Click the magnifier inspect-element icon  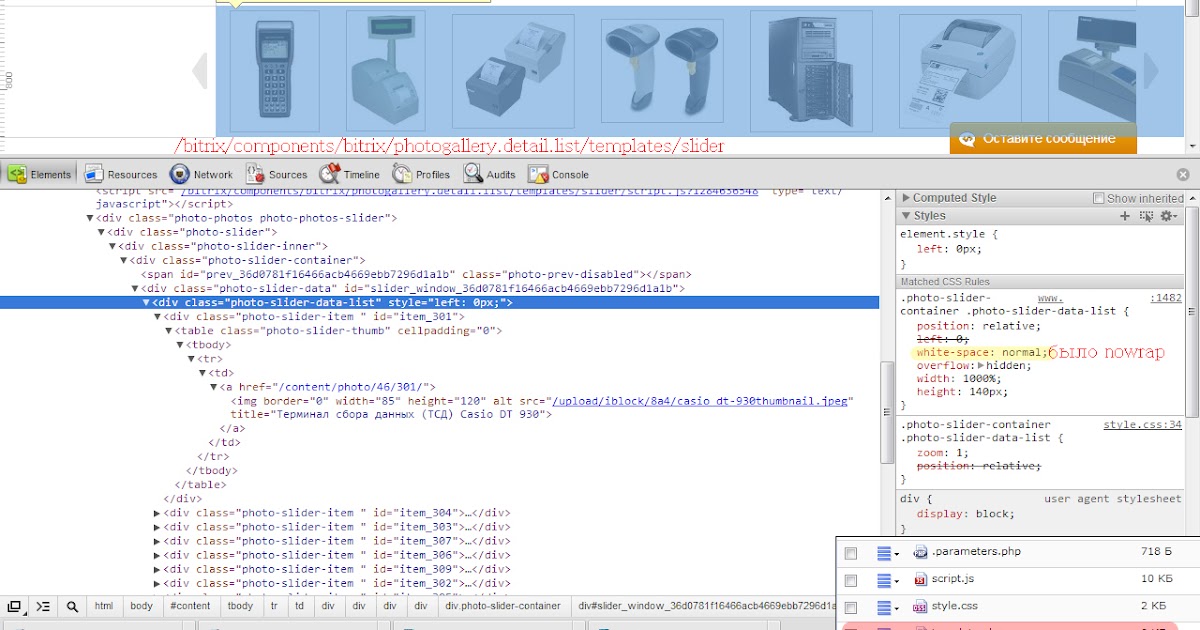[72, 606]
